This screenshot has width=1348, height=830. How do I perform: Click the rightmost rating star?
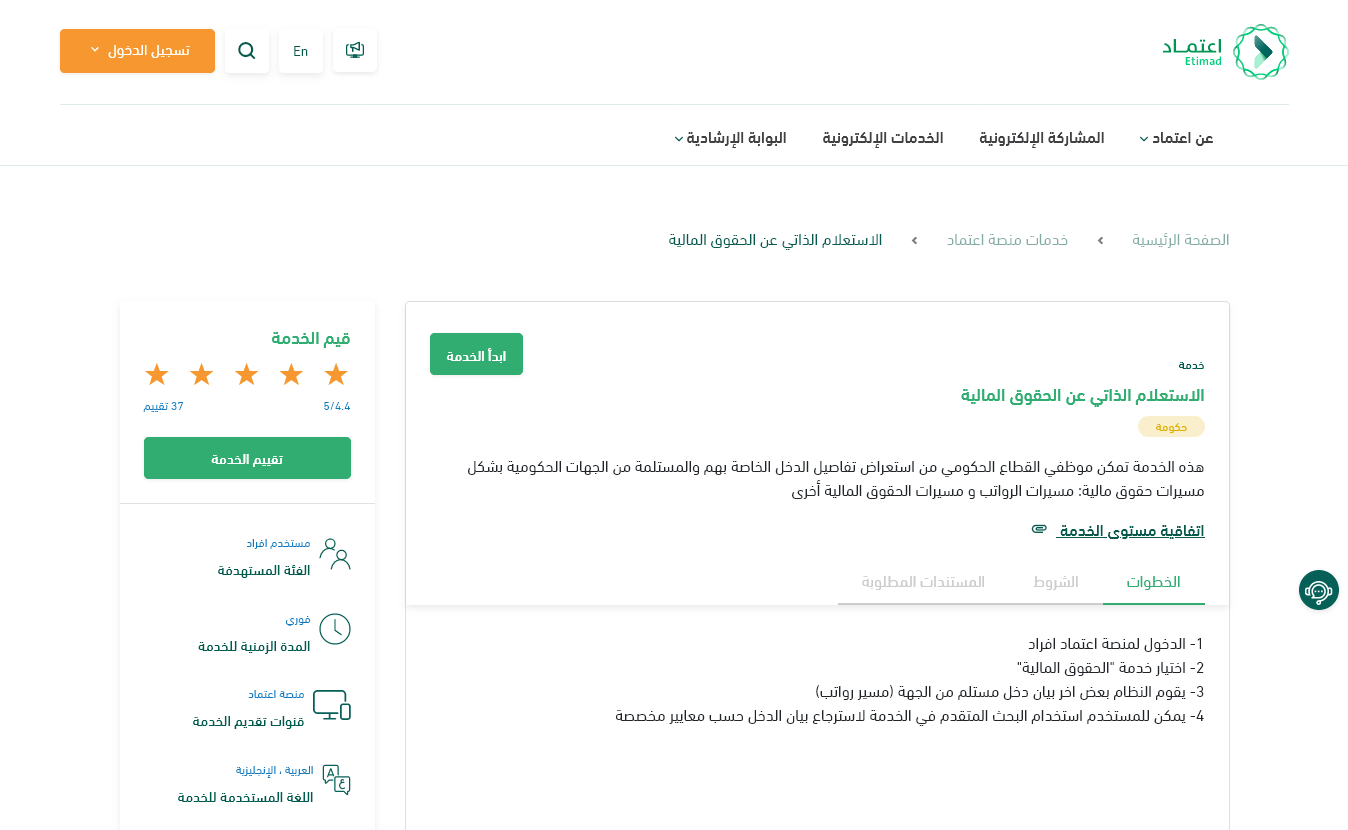click(x=336, y=374)
